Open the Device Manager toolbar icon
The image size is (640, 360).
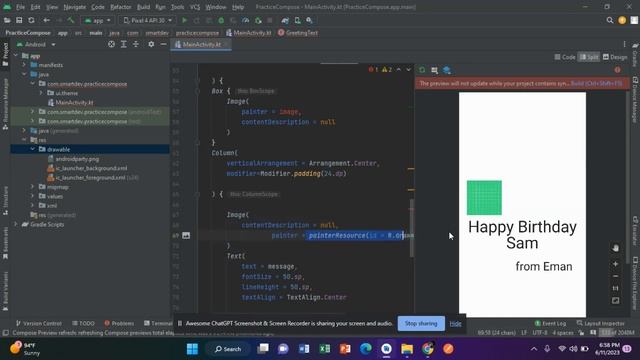(x=297, y=20)
